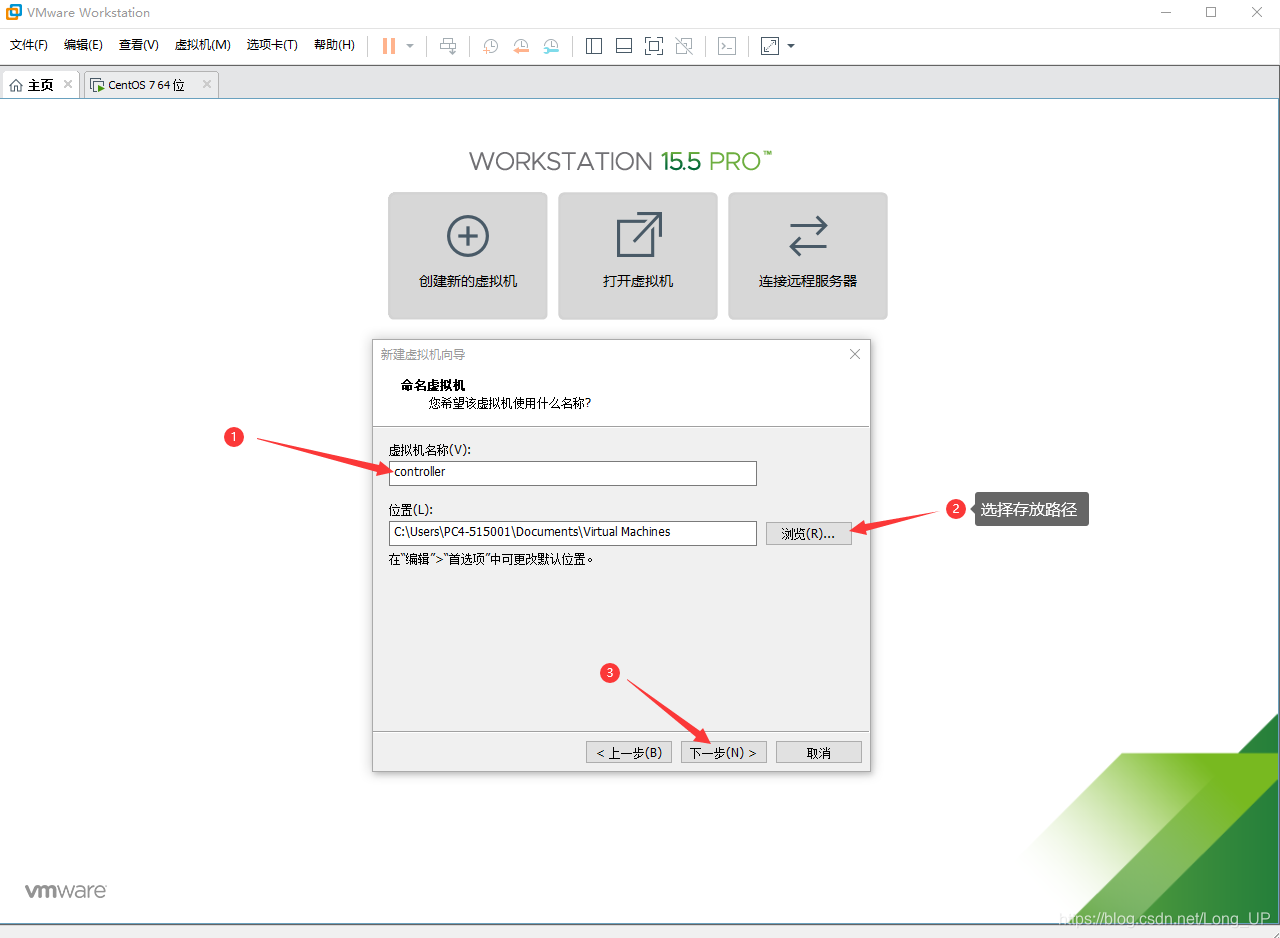This screenshot has width=1280, height=938.
Task: Toggle the library sidebar view icon
Action: (594, 46)
